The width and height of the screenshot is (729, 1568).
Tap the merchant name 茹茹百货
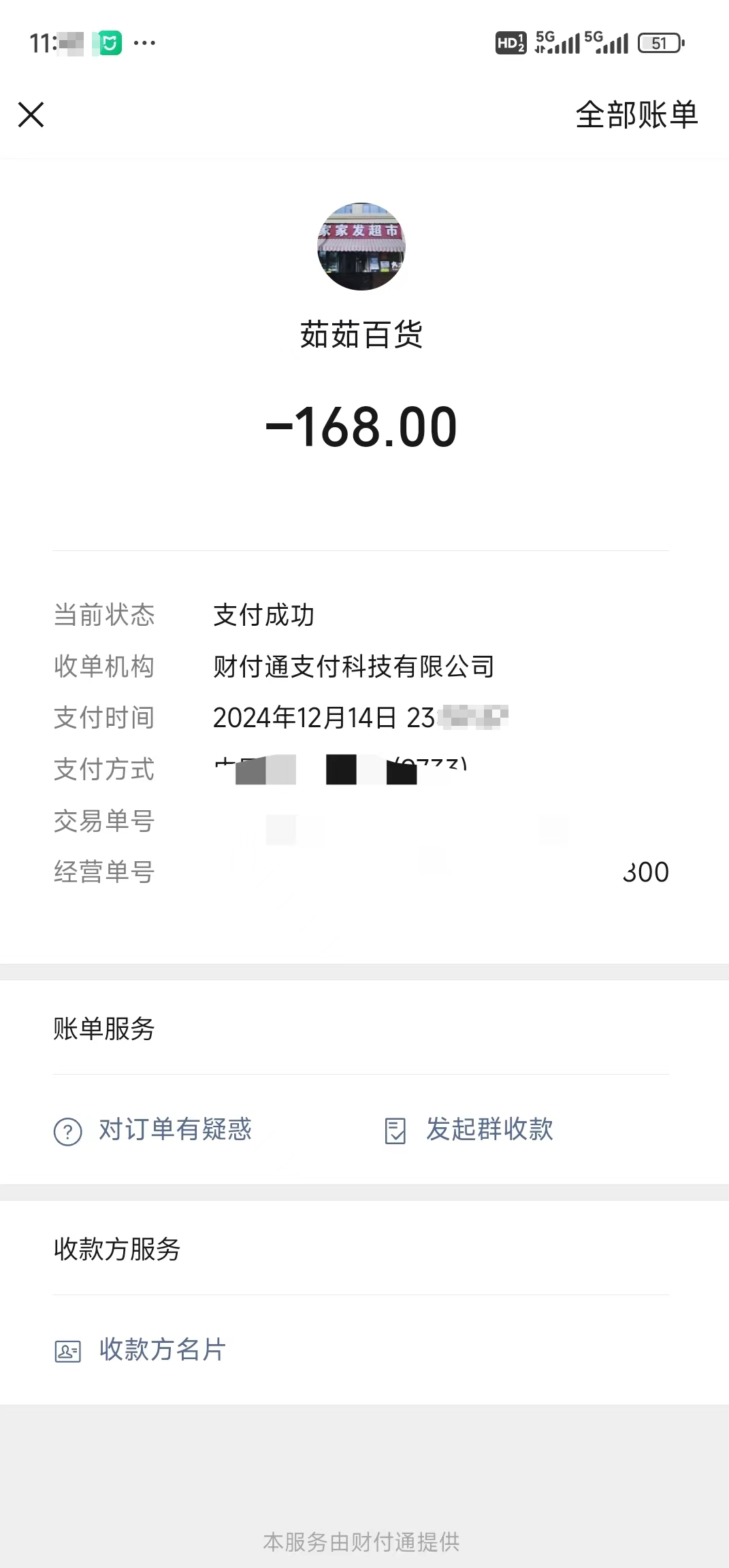pyautogui.click(x=361, y=335)
